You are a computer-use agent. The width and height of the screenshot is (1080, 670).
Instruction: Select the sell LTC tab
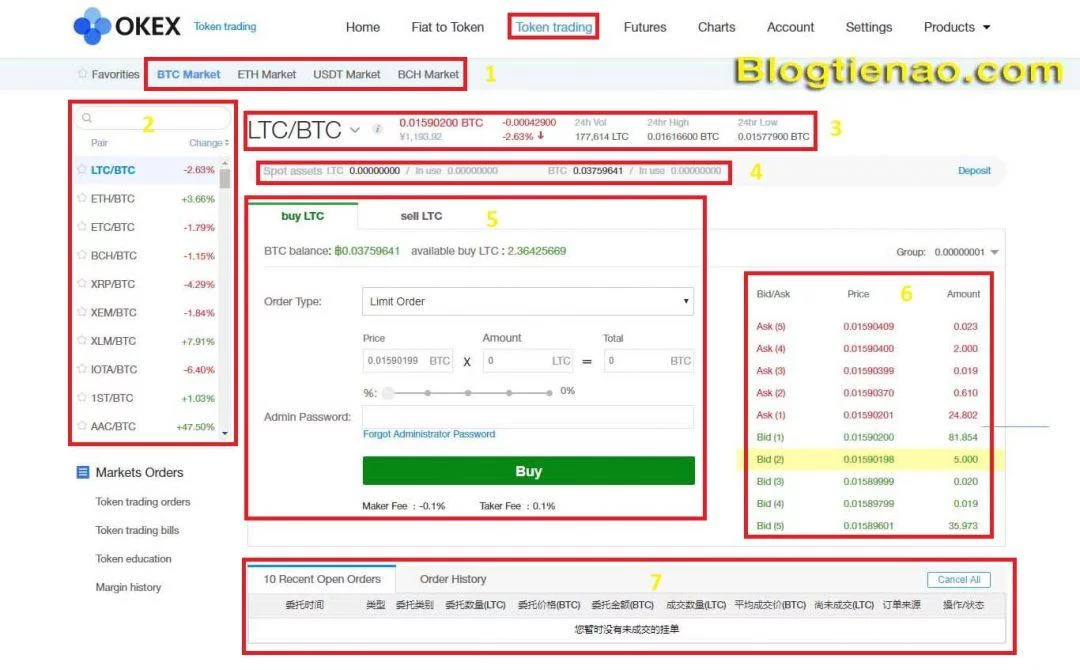[x=421, y=216]
